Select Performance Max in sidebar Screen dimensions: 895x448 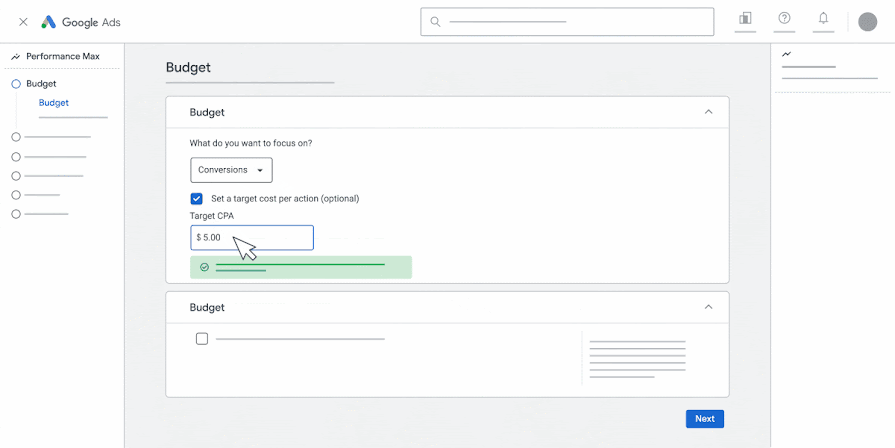coord(63,56)
